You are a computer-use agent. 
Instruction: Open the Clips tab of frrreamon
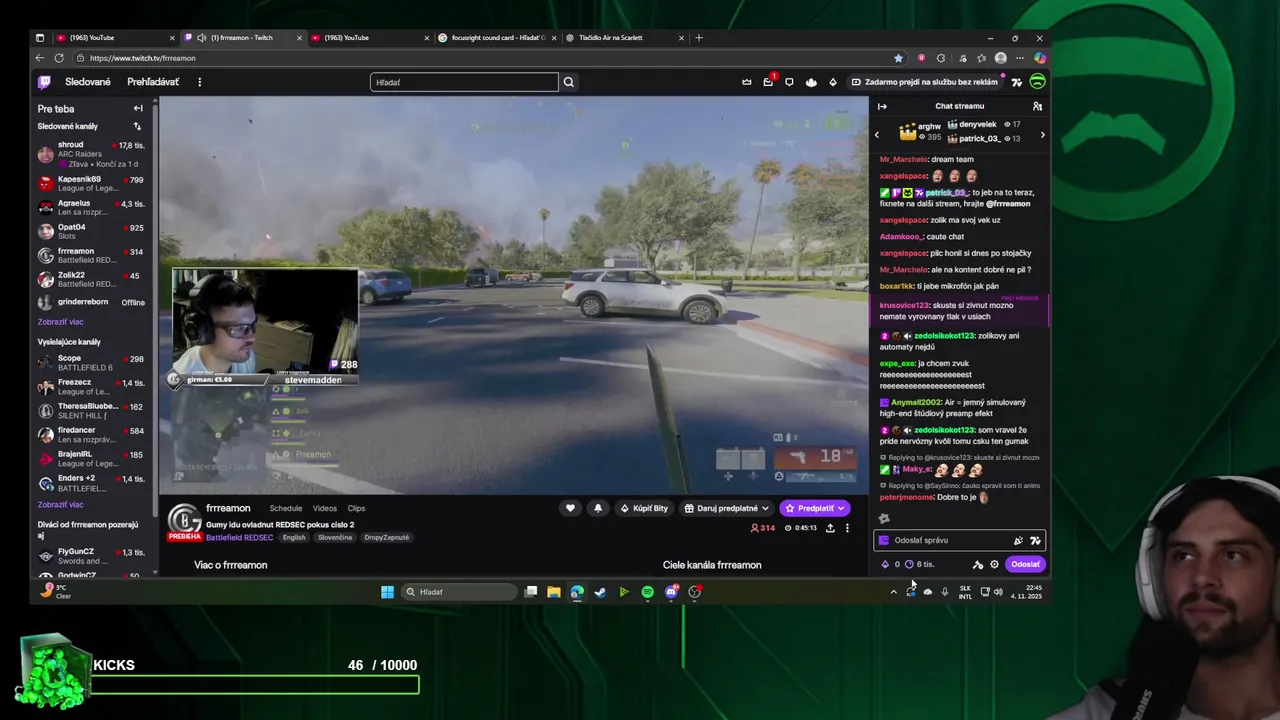point(356,508)
